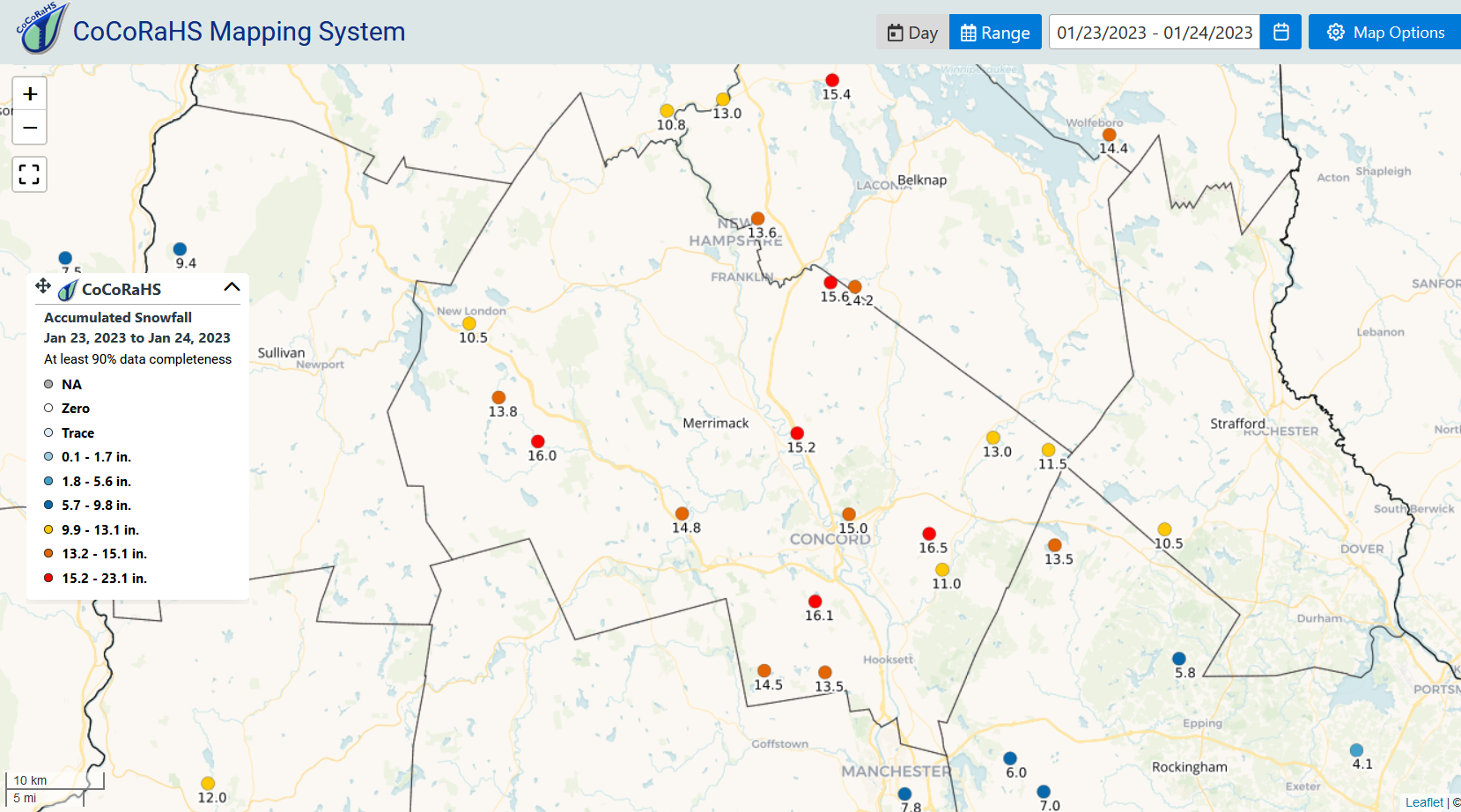
Task: Click the 'NA' legend entry
Action: coord(71,385)
